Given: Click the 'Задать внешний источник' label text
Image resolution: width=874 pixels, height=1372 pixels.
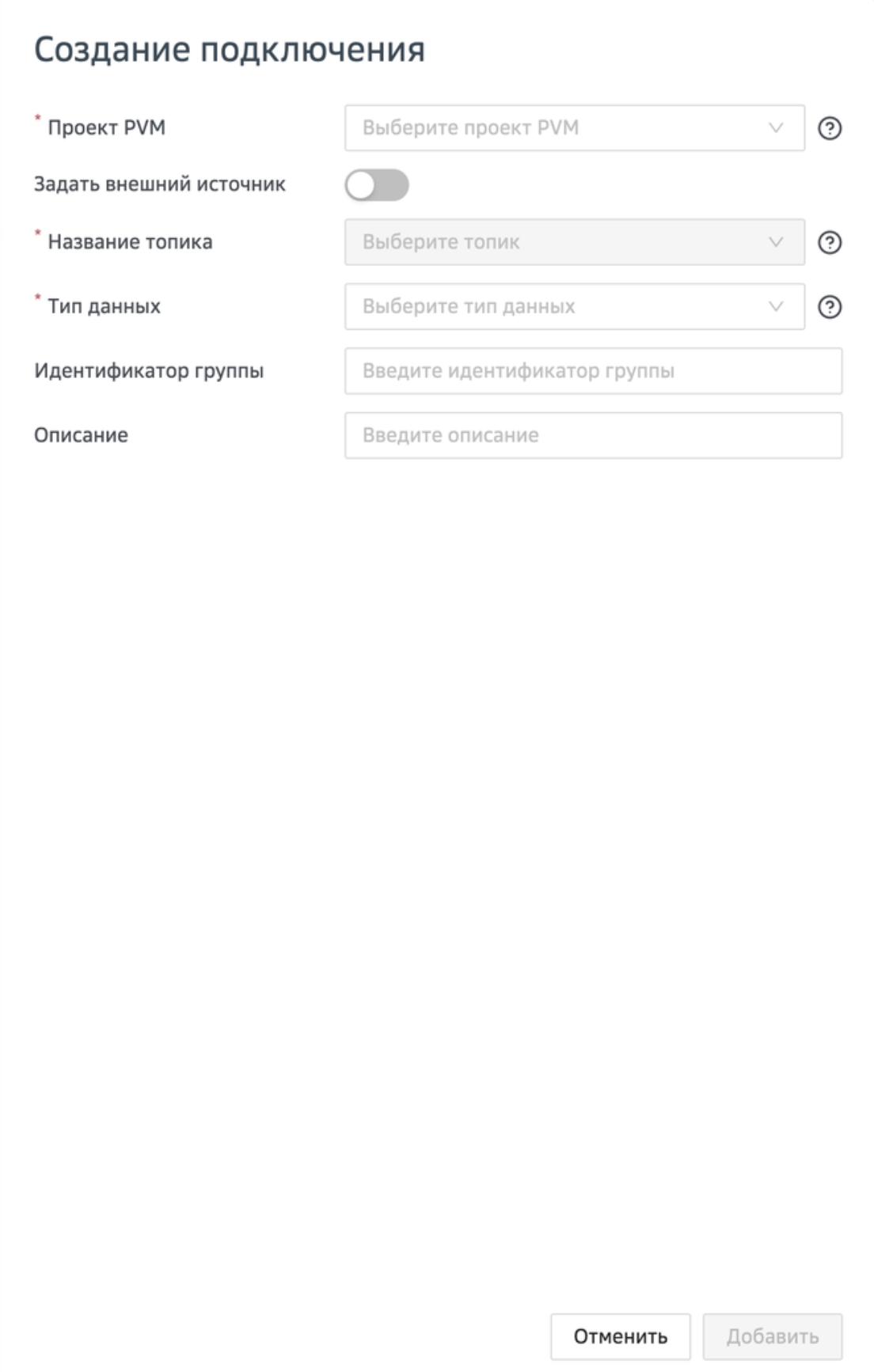Looking at the screenshot, I should coord(160,184).
